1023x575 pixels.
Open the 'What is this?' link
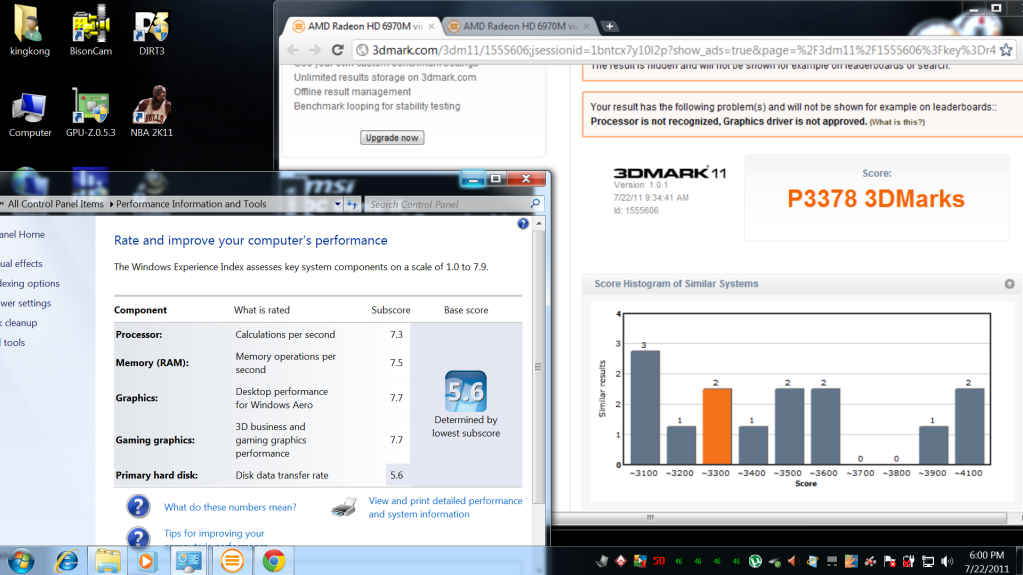point(897,122)
